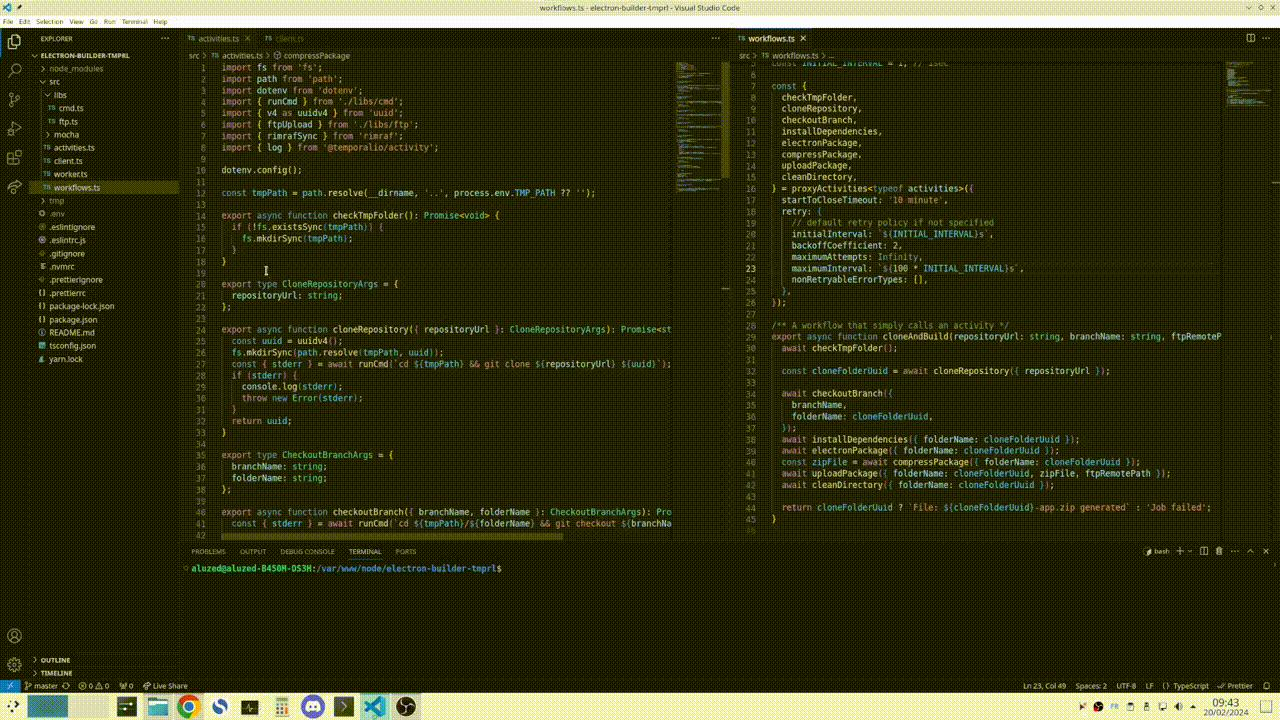
Task: Switch to the Output panel tab
Action: 253,551
